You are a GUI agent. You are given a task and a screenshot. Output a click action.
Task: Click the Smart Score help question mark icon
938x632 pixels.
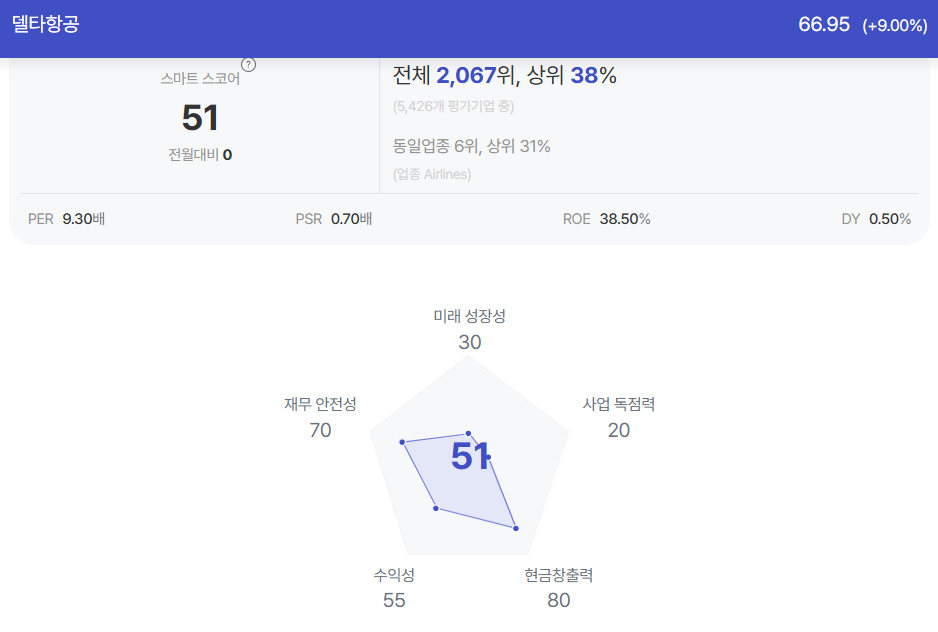pyautogui.click(x=248, y=65)
